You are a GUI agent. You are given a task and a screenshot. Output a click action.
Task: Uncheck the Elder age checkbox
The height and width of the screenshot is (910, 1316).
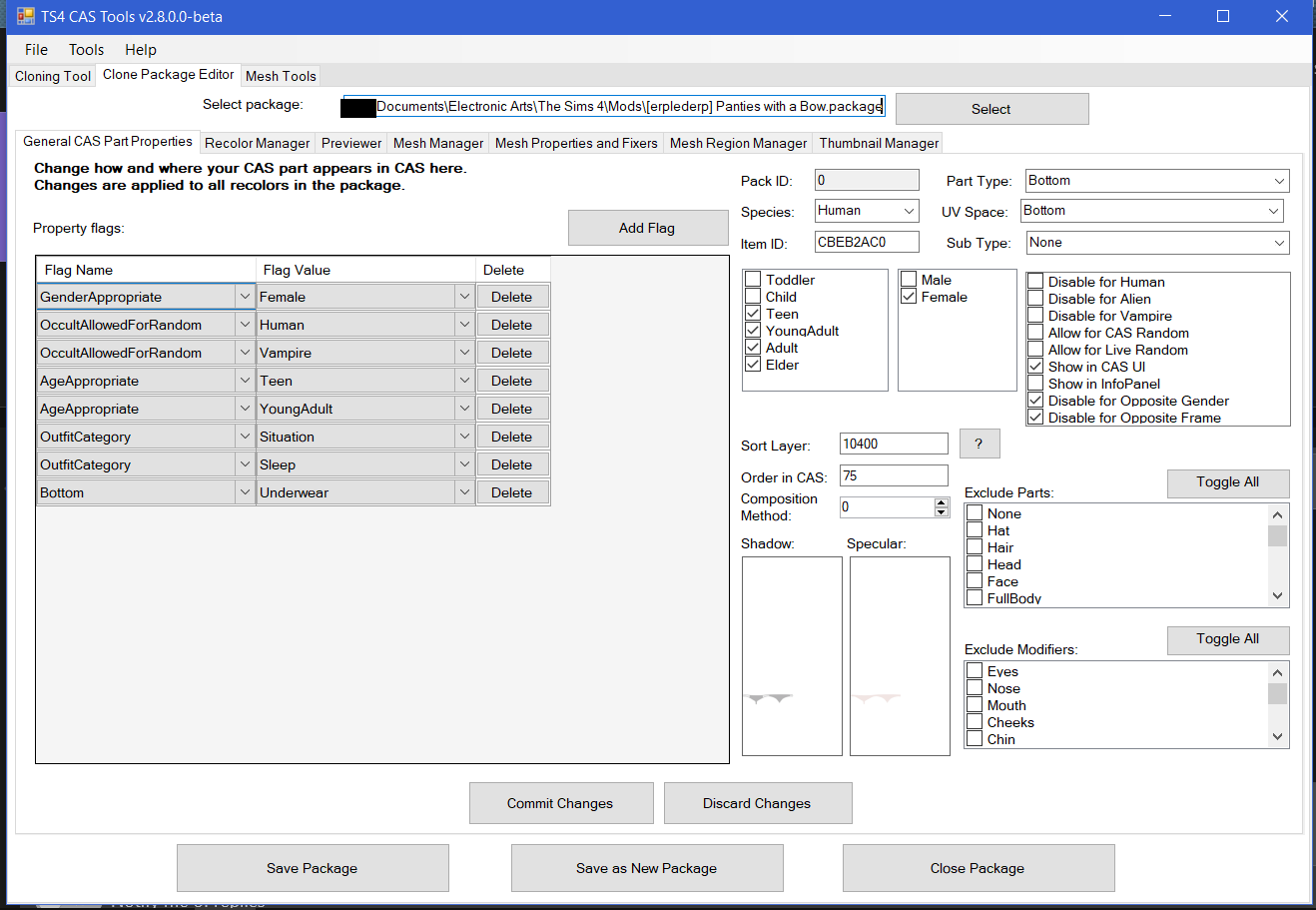[754, 365]
